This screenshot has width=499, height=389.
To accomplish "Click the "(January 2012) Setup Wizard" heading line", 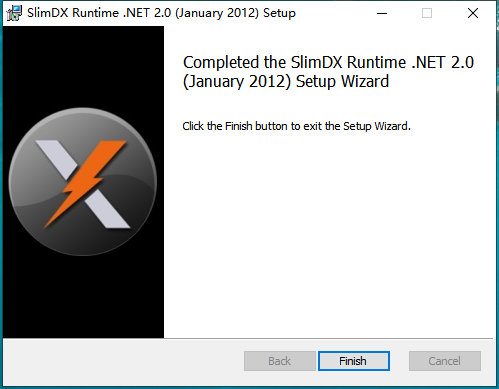I will 286,82.
